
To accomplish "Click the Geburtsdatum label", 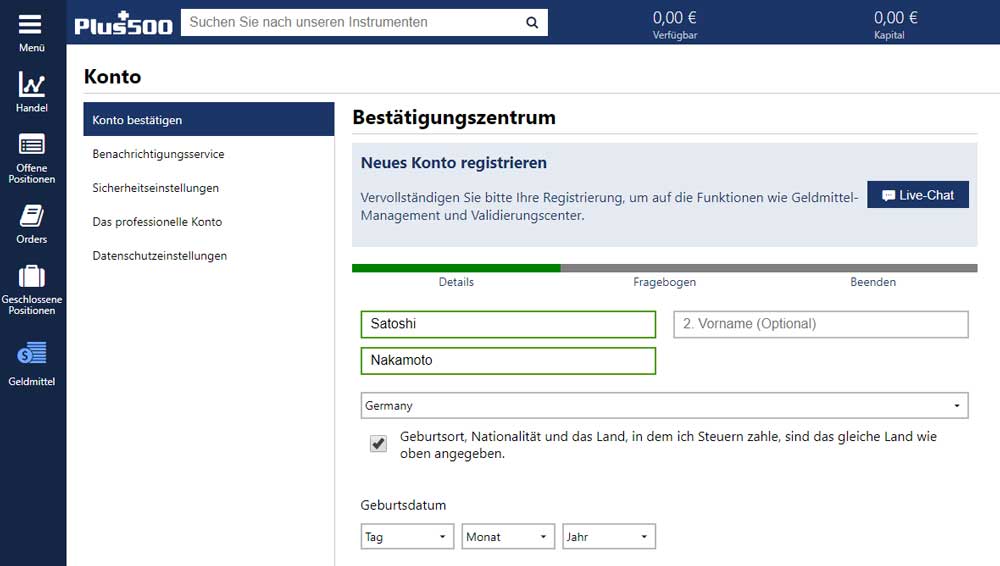I will point(403,505).
